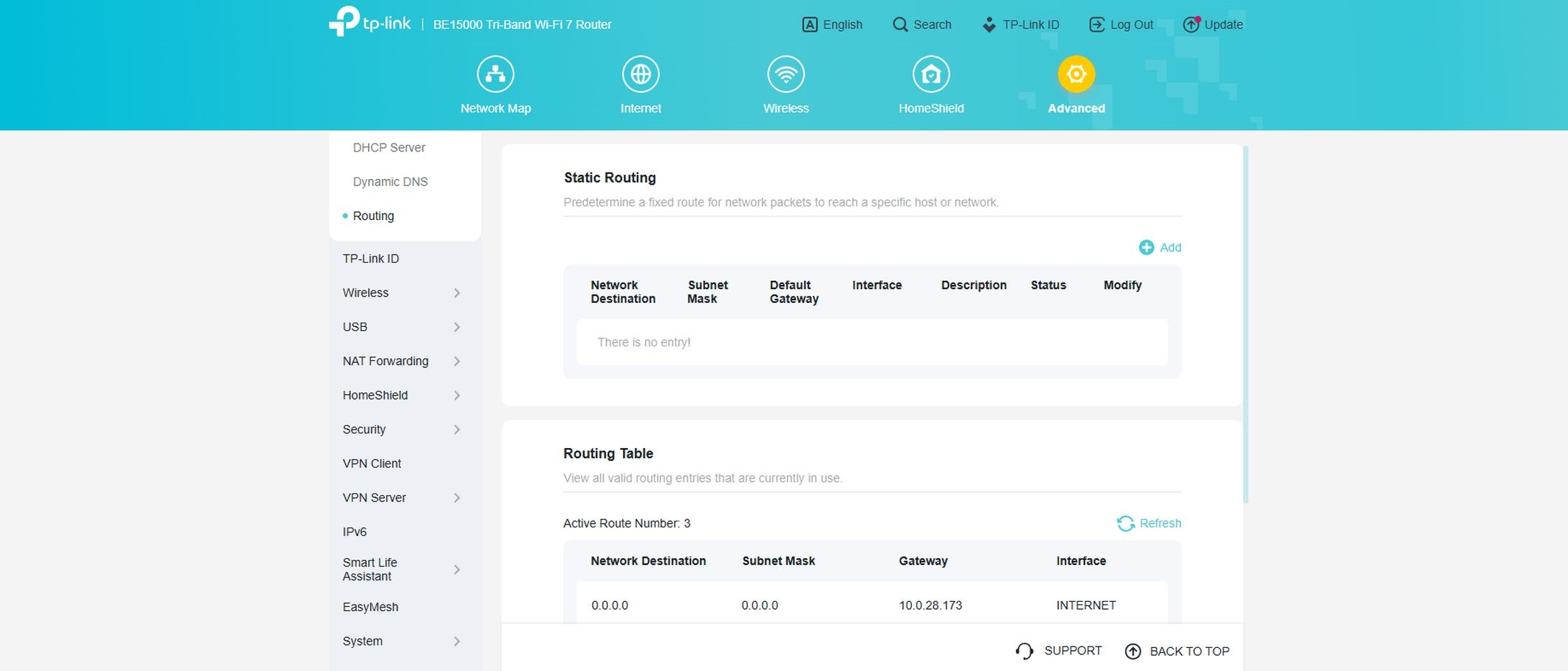
Task: Refresh the routing table
Action: point(1149,523)
